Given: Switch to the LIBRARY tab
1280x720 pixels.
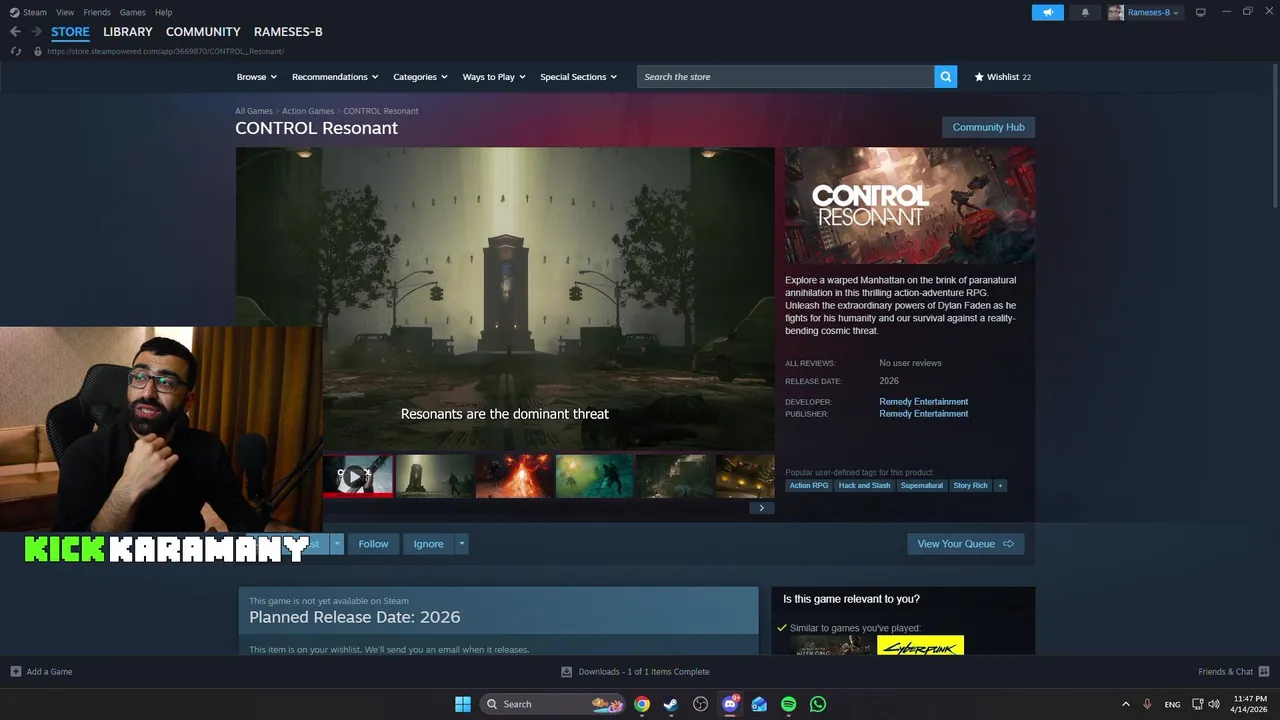Looking at the screenshot, I should click(128, 32).
